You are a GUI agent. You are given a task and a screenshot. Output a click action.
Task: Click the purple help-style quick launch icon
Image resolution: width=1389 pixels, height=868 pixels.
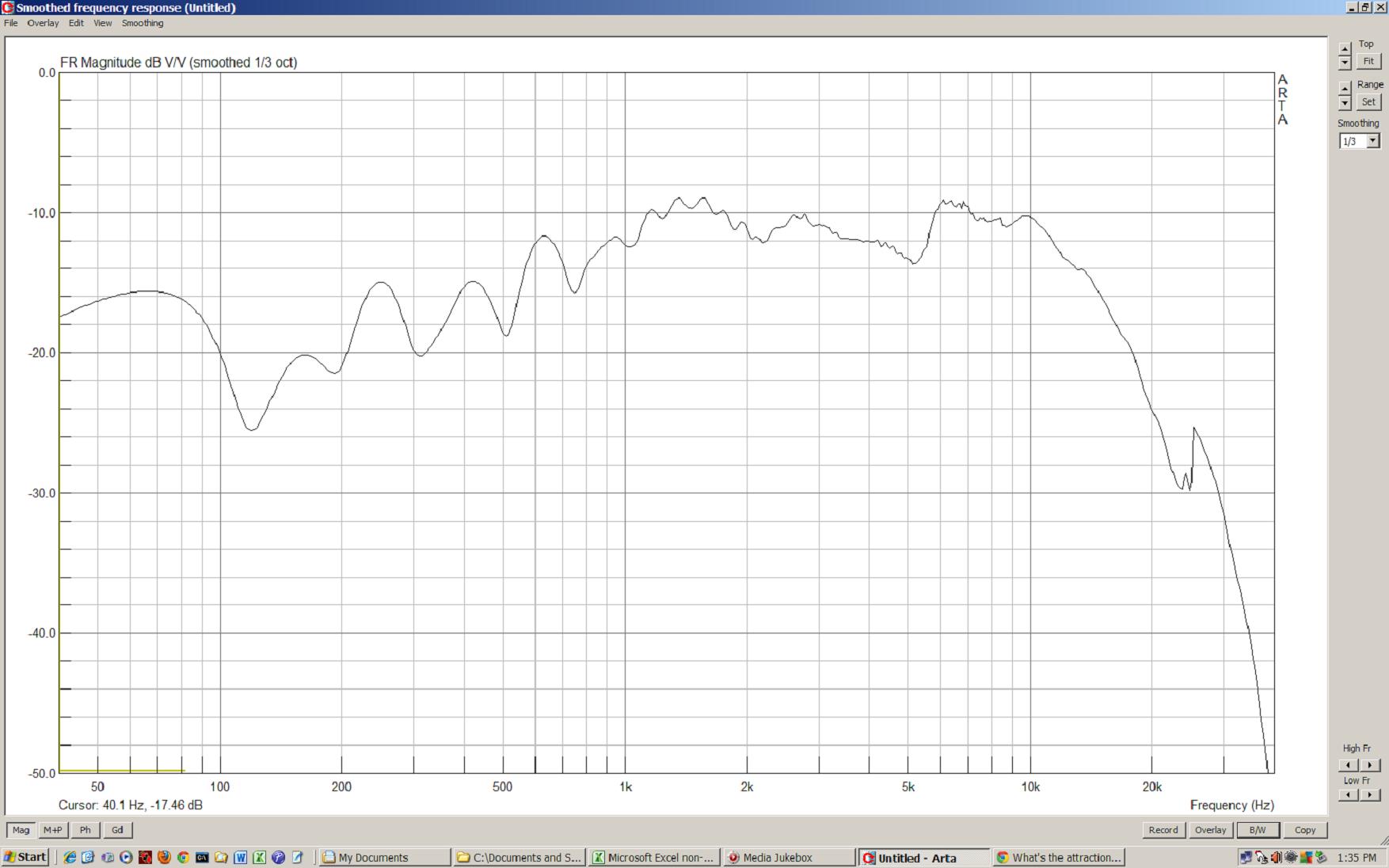click(278, 857)
